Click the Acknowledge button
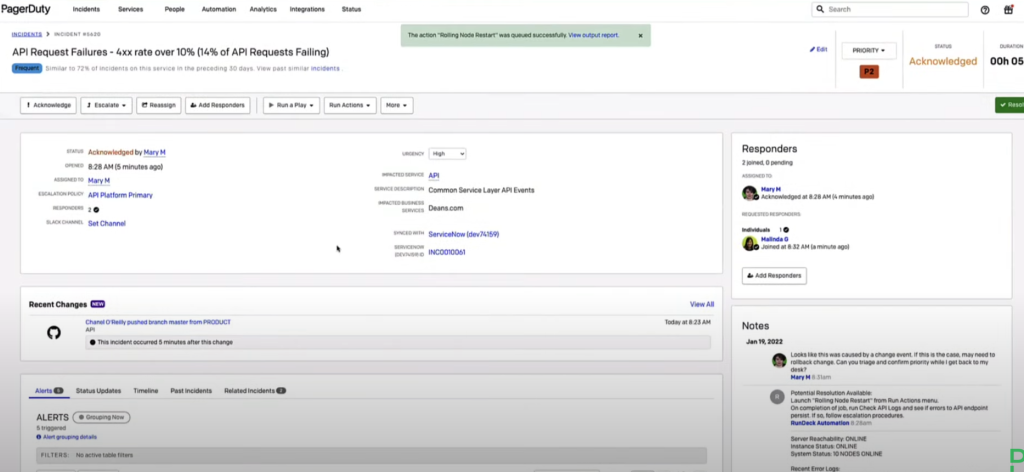Screen dimensions: 1024x472 48,105
